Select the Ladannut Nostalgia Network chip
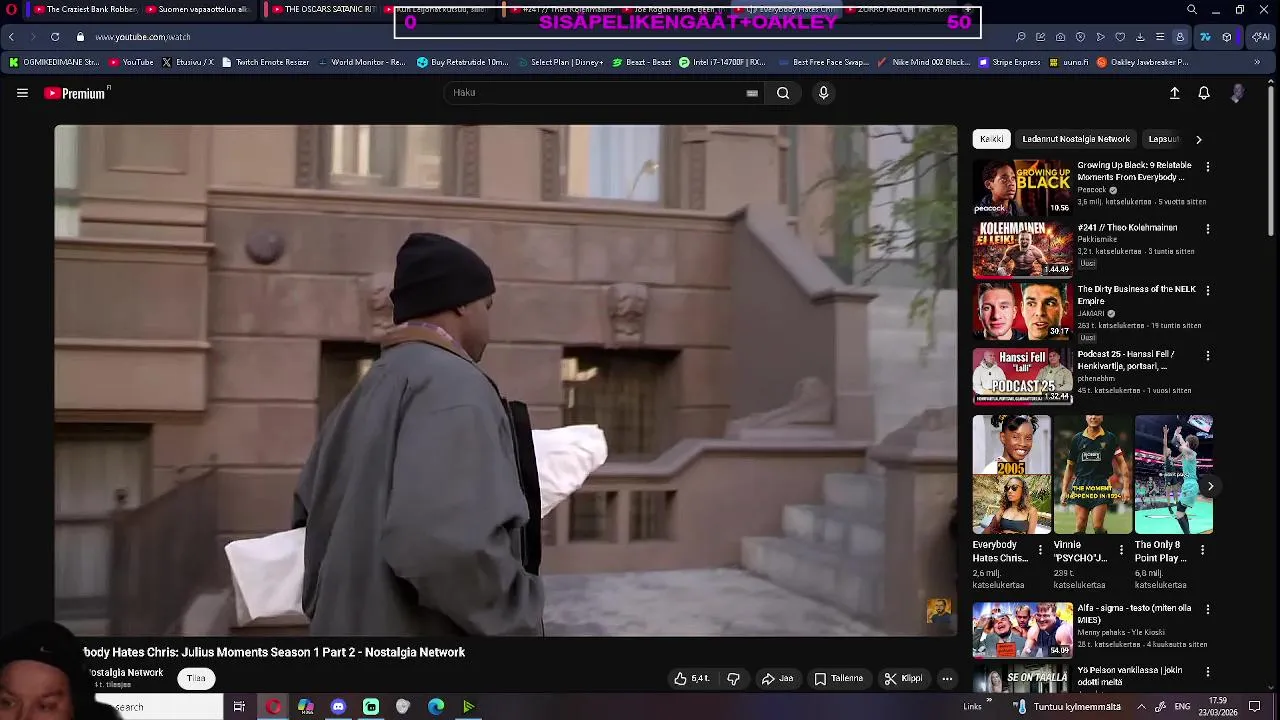The width and height of the screenshot is (1280, 720). tap(1076, 139)
